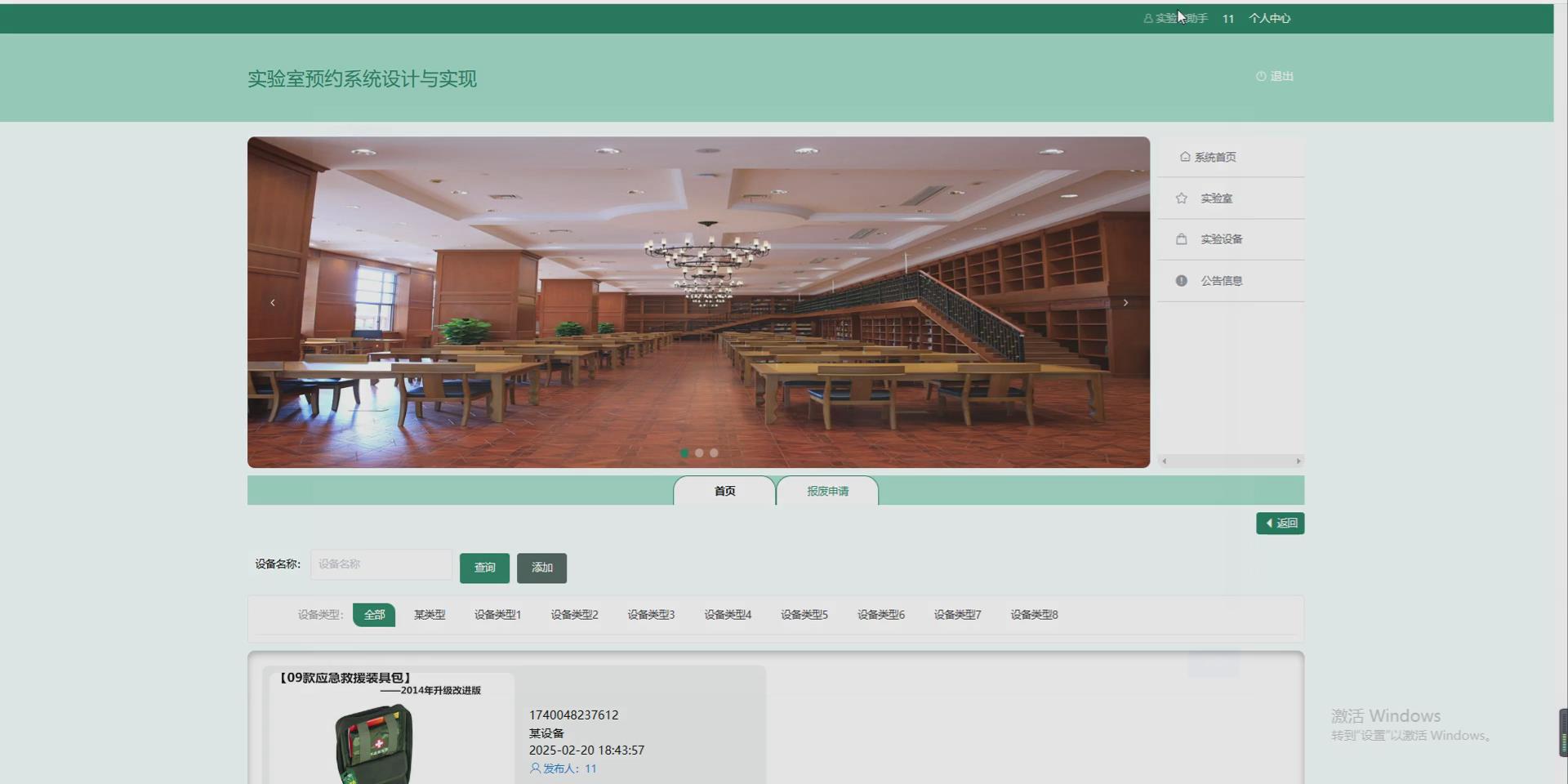Click the library banner image
The width and height of the screenshot is (1568, 784).
698,302
